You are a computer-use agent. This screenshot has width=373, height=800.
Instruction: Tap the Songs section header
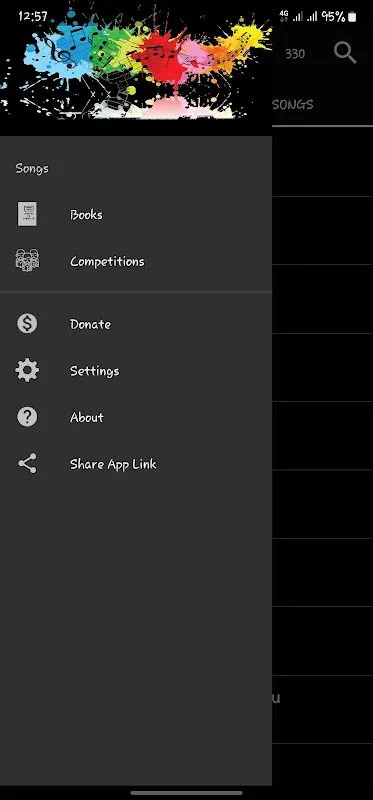coord(32,168)
